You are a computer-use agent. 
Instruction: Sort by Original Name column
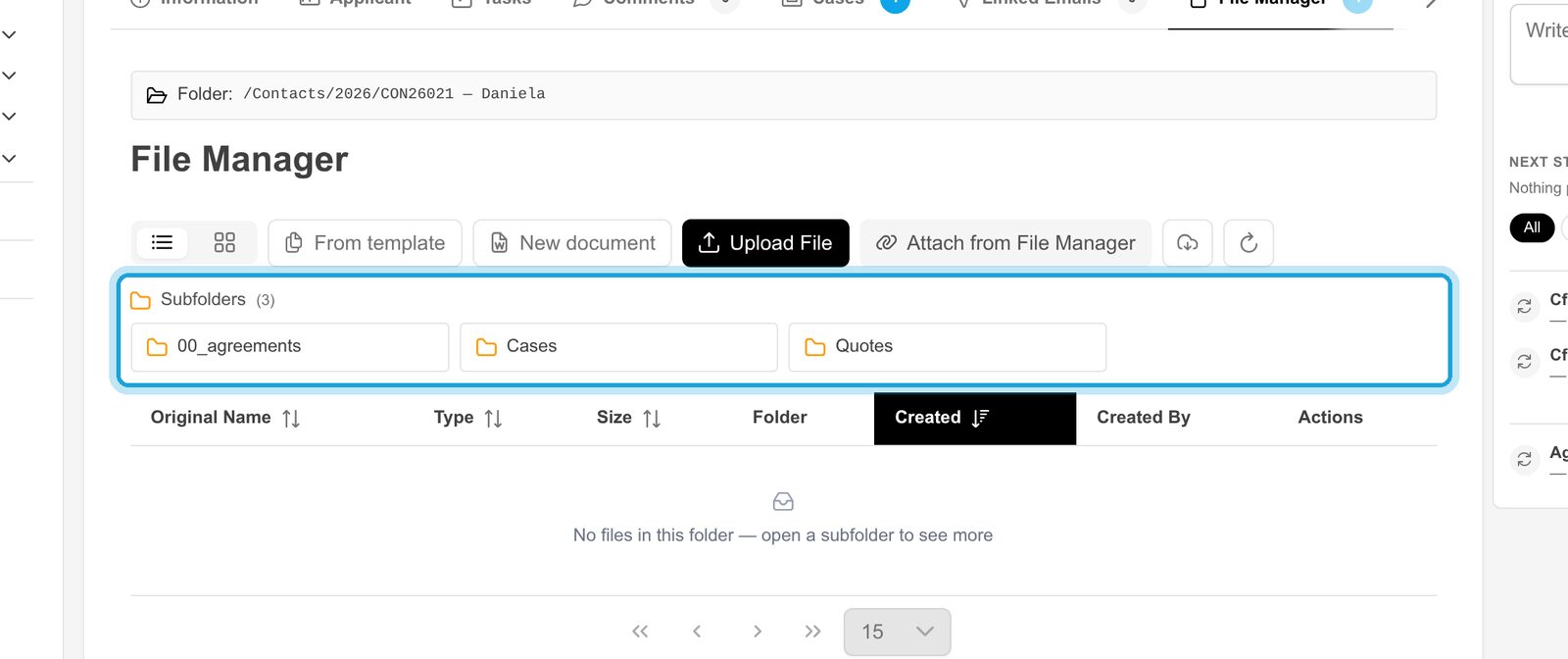tap(225, 418)
